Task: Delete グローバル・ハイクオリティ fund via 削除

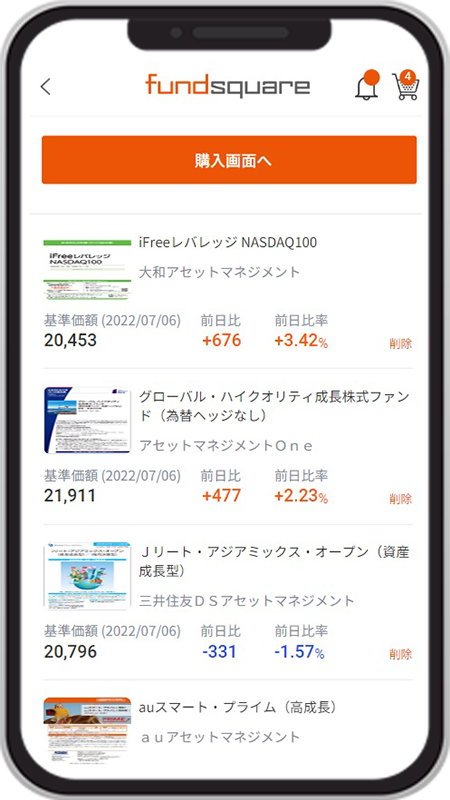Action: 401,498
